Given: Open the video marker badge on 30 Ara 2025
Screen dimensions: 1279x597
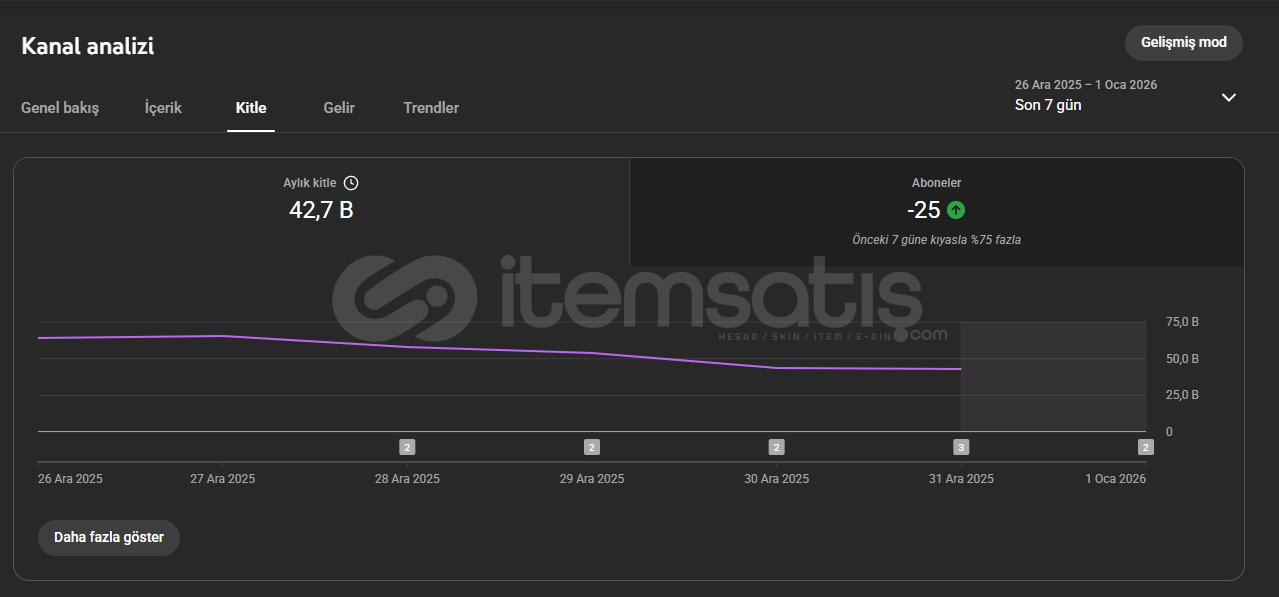Looking at the screenshot, I should tap(776, 447).
